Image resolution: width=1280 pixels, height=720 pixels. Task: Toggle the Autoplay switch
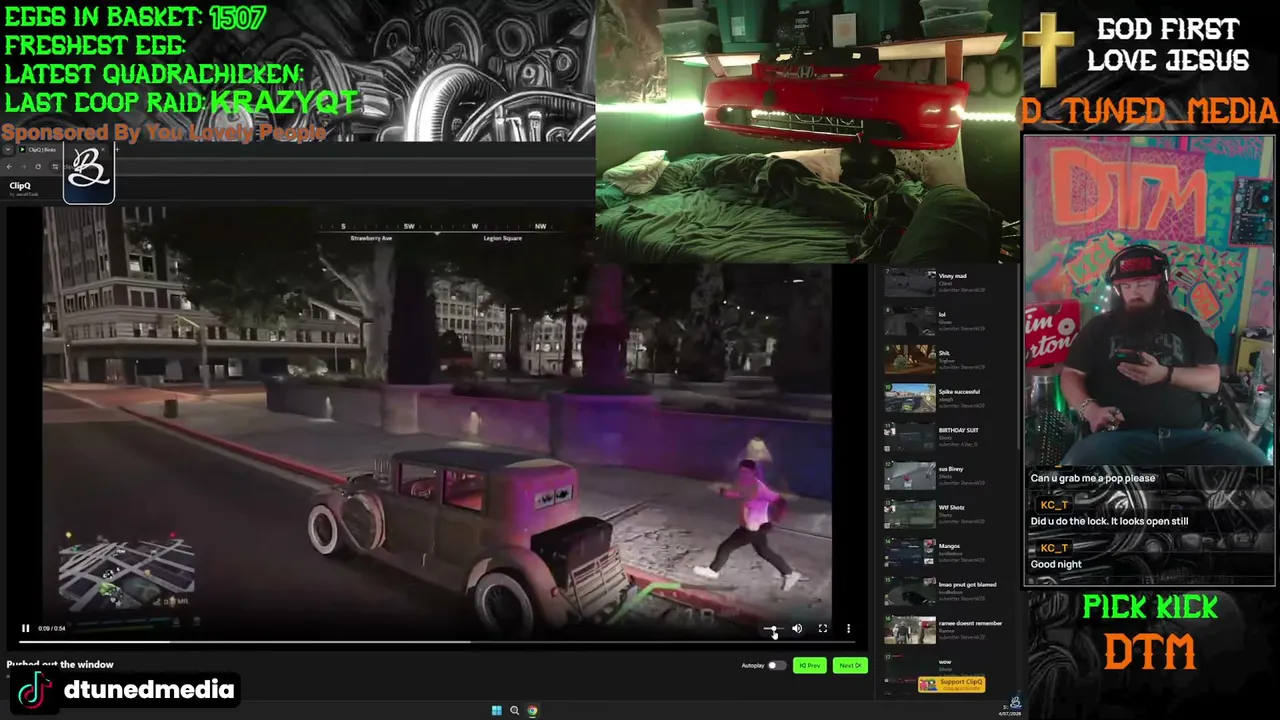pyautogui.click(x=776, y=665)
